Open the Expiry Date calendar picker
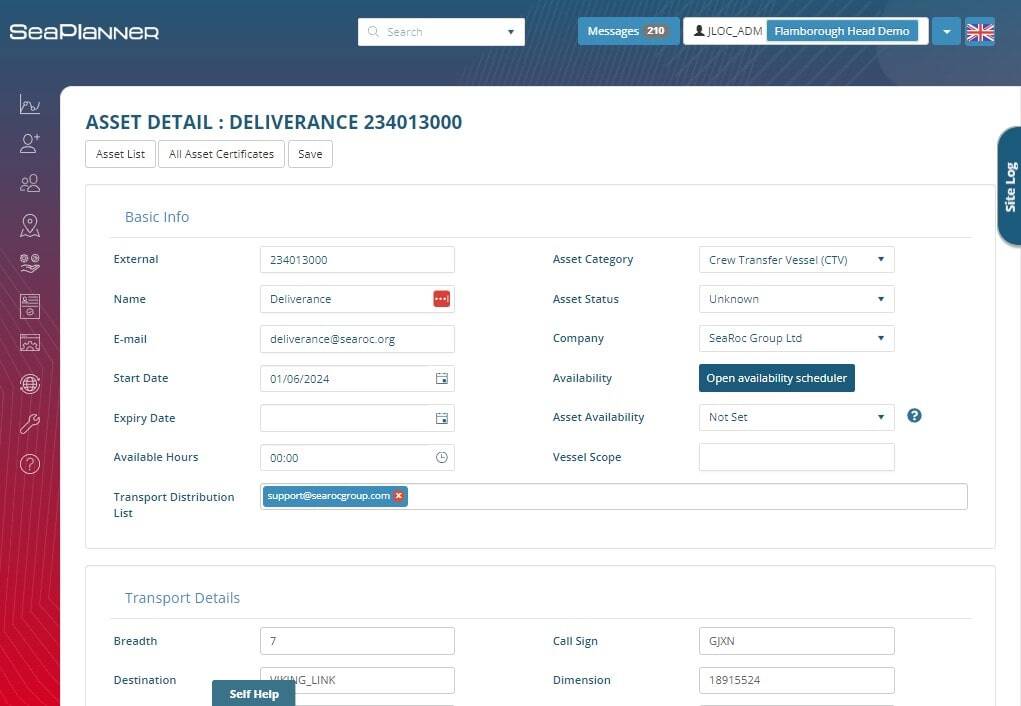Viewport: 1021px width, 706px height. pos(441,418)
